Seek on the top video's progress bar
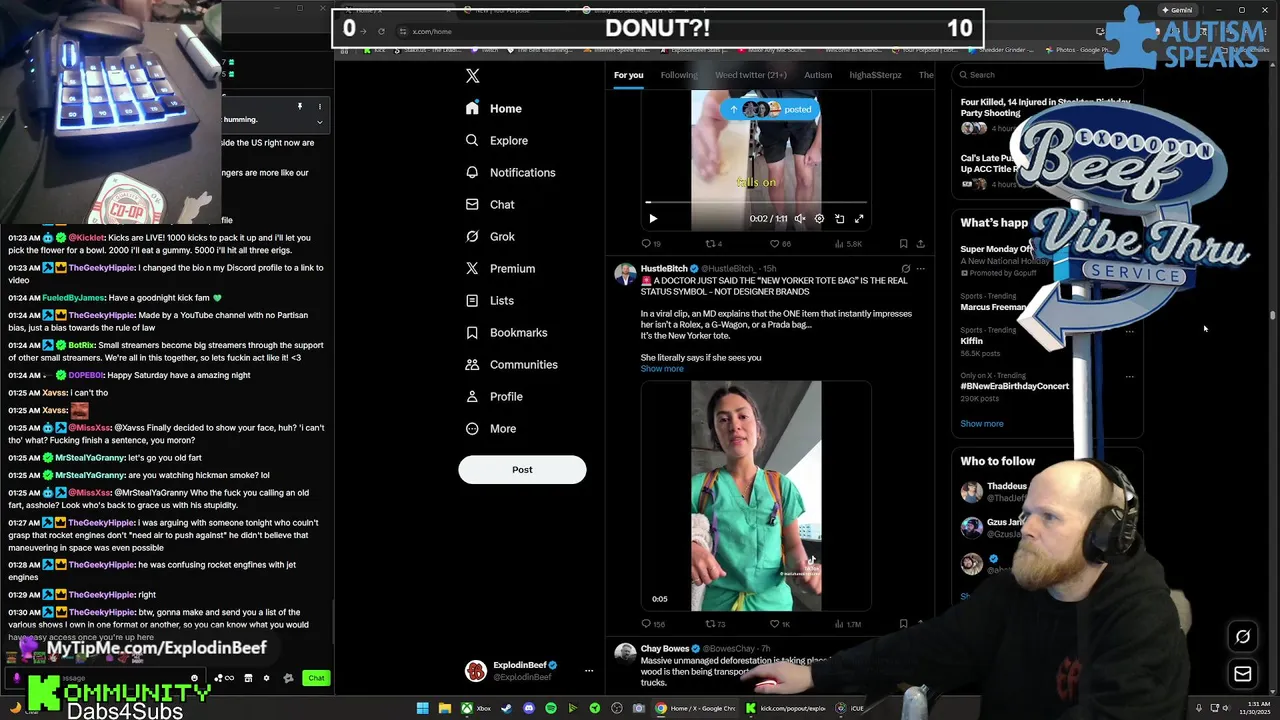 click(756, 202)
